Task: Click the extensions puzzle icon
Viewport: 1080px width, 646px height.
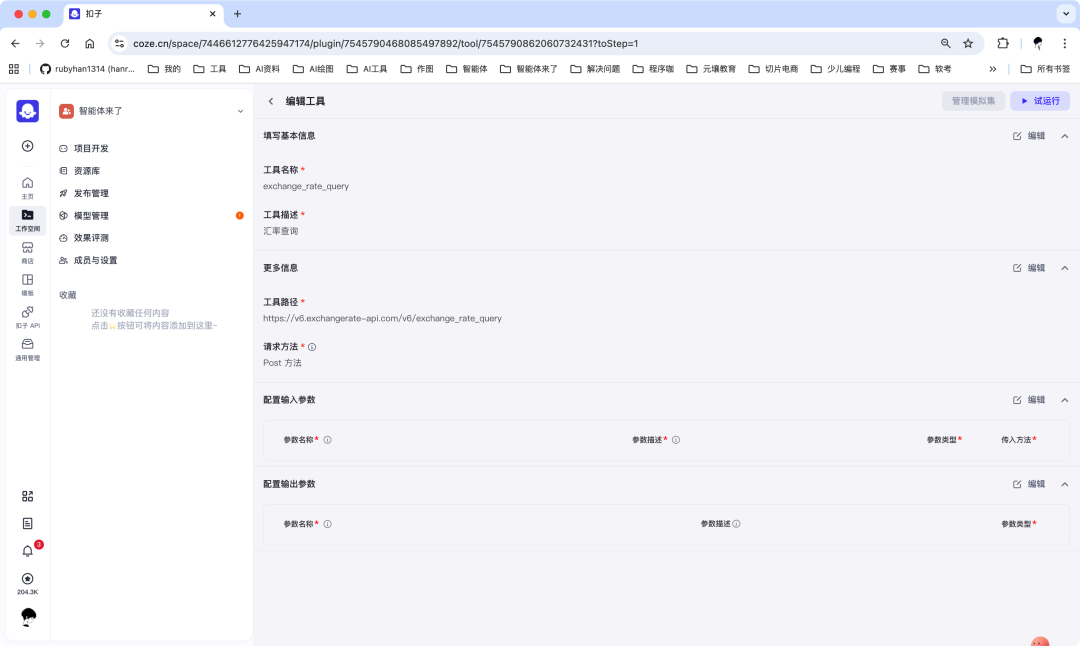Action: 1003,43
